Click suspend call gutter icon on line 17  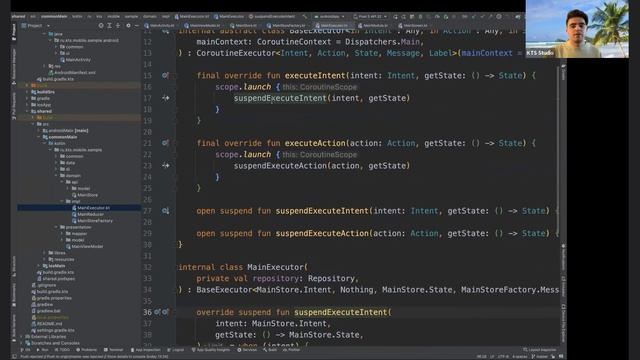tap(165, 98)
